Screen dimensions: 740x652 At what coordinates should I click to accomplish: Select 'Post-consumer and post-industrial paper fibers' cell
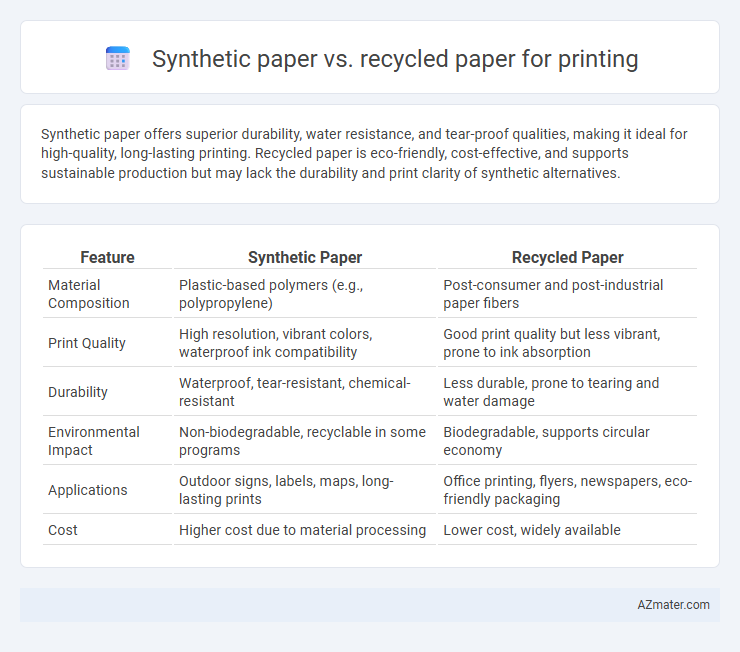tap(567, 294)
